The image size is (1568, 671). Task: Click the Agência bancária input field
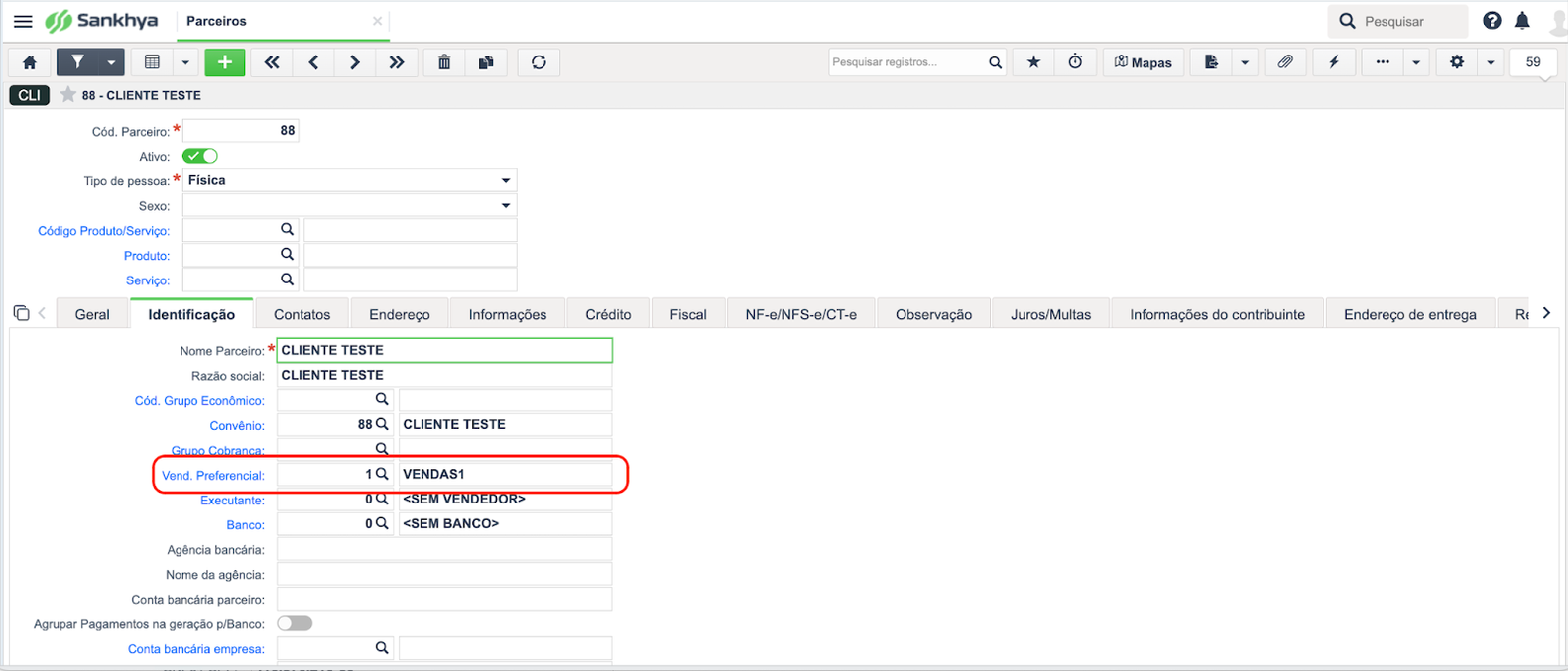[444, 549]
